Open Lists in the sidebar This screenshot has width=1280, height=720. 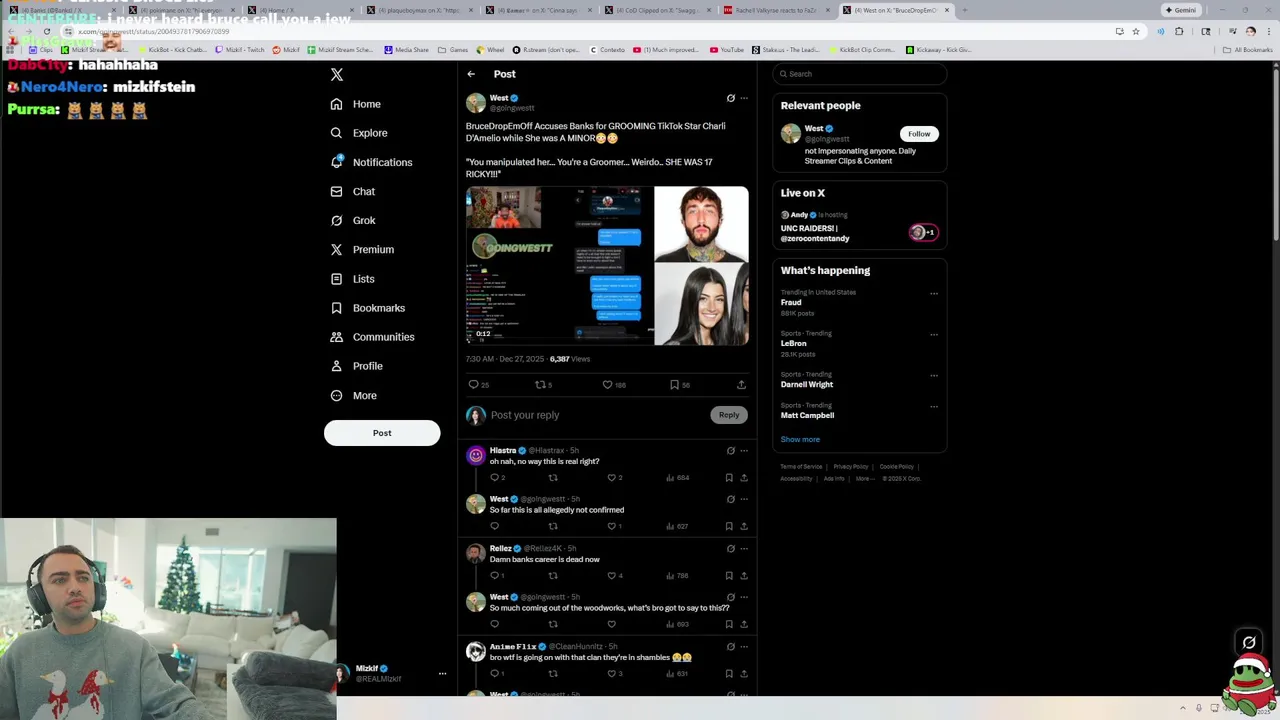point(352,279)
